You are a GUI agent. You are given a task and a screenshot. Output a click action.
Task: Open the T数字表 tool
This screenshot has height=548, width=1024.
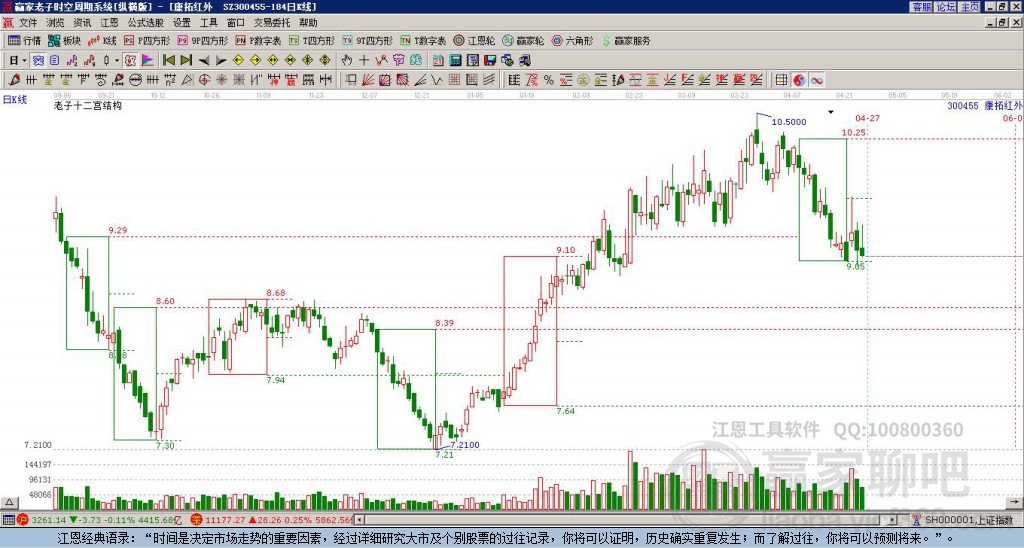click(x=423, y=40)
